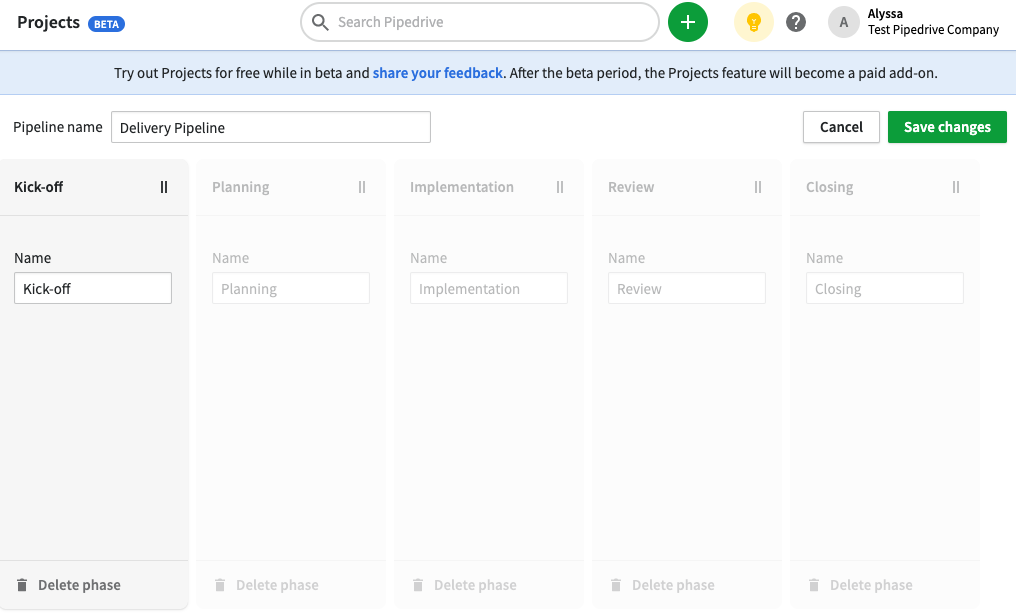Click the Pipeline name input field
1016x614 pixels.
pyautogui.click(x=270, y=127)
